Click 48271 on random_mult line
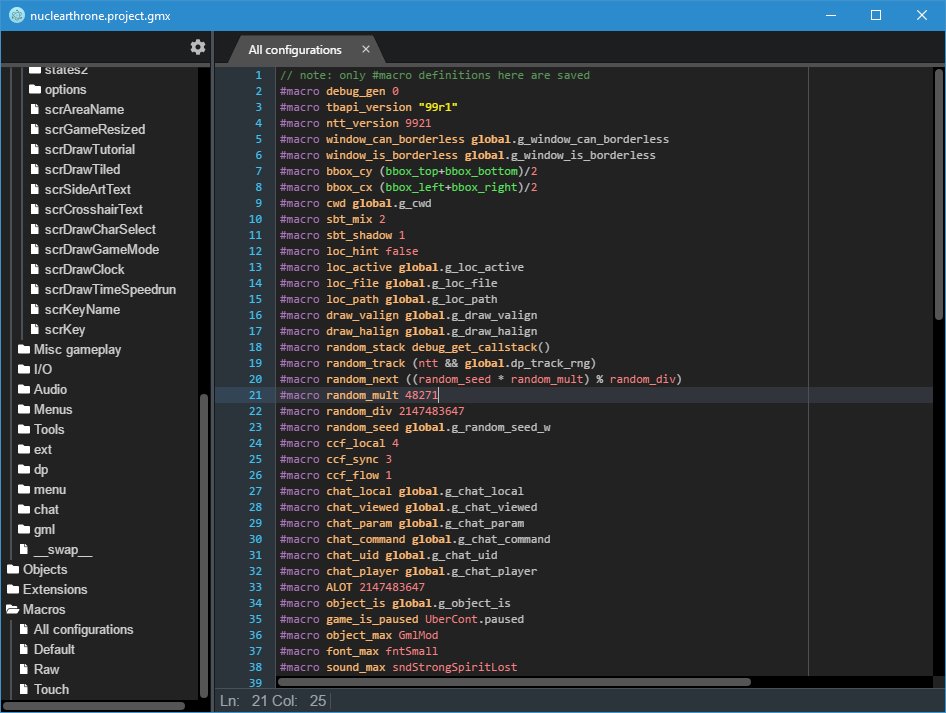 pos(421,395)
